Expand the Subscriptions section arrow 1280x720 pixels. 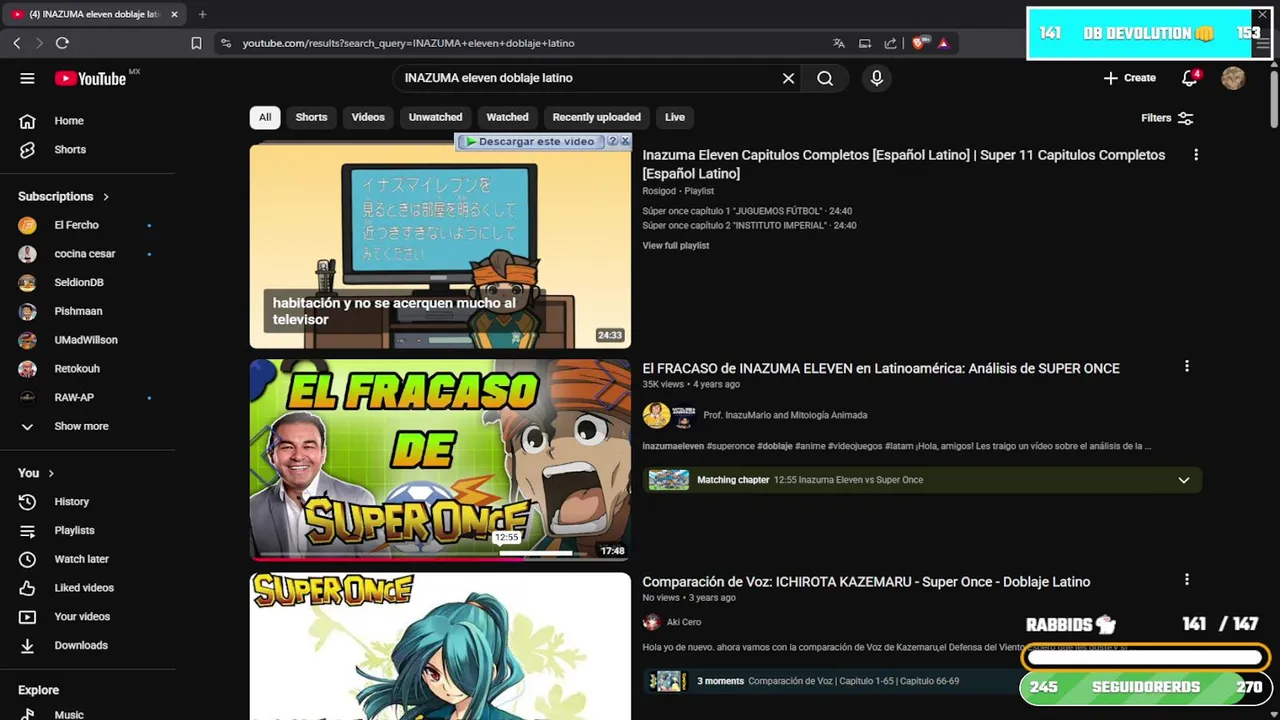[x=106, y=197]
